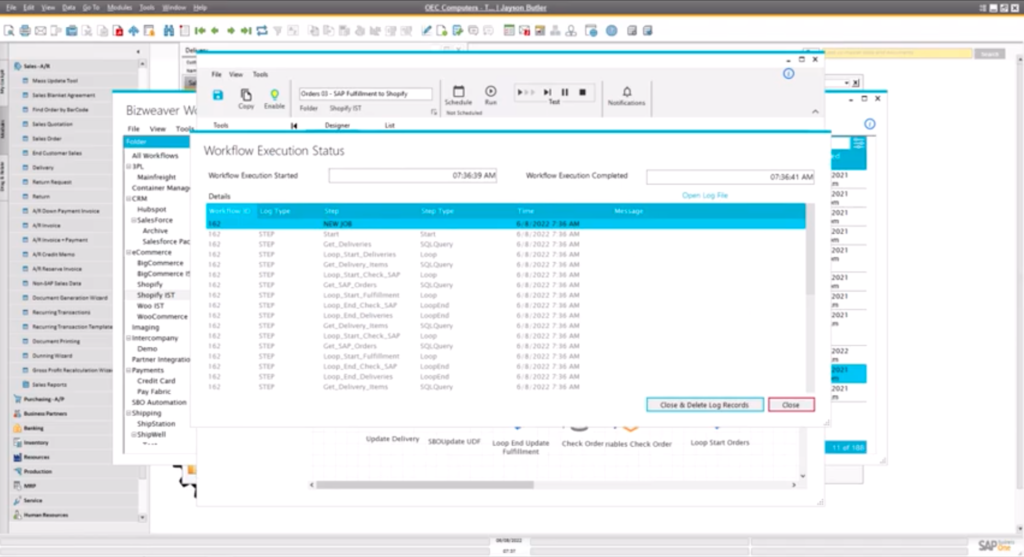Image resolution: width=1024 pixels, height=557 pixels.
Task: Open the File menu in the SAP menu bar
Action: (10, 8)
